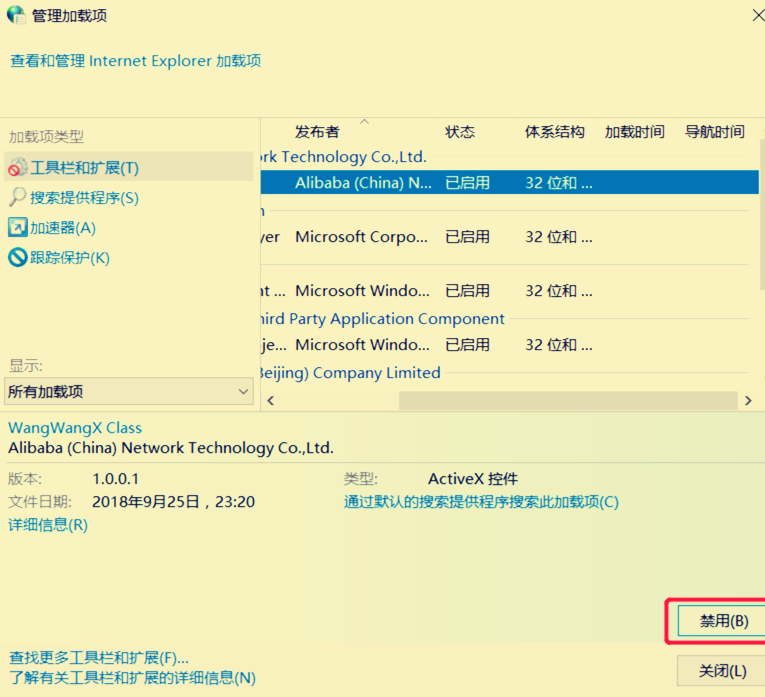Click the Toolbars and Extensions gear icon
Viewport: 765px width, 697px height.
point(18,167)
